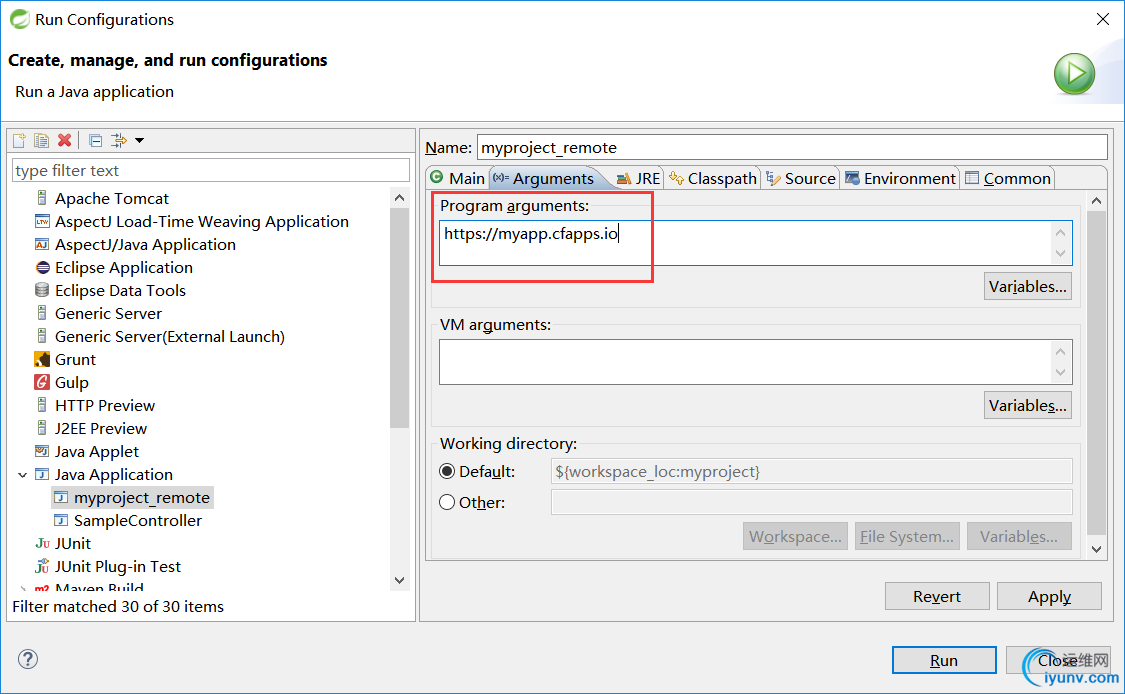1125x694 pixels.
Task: Click the New launch configuration icon
Action: (19, 140)
